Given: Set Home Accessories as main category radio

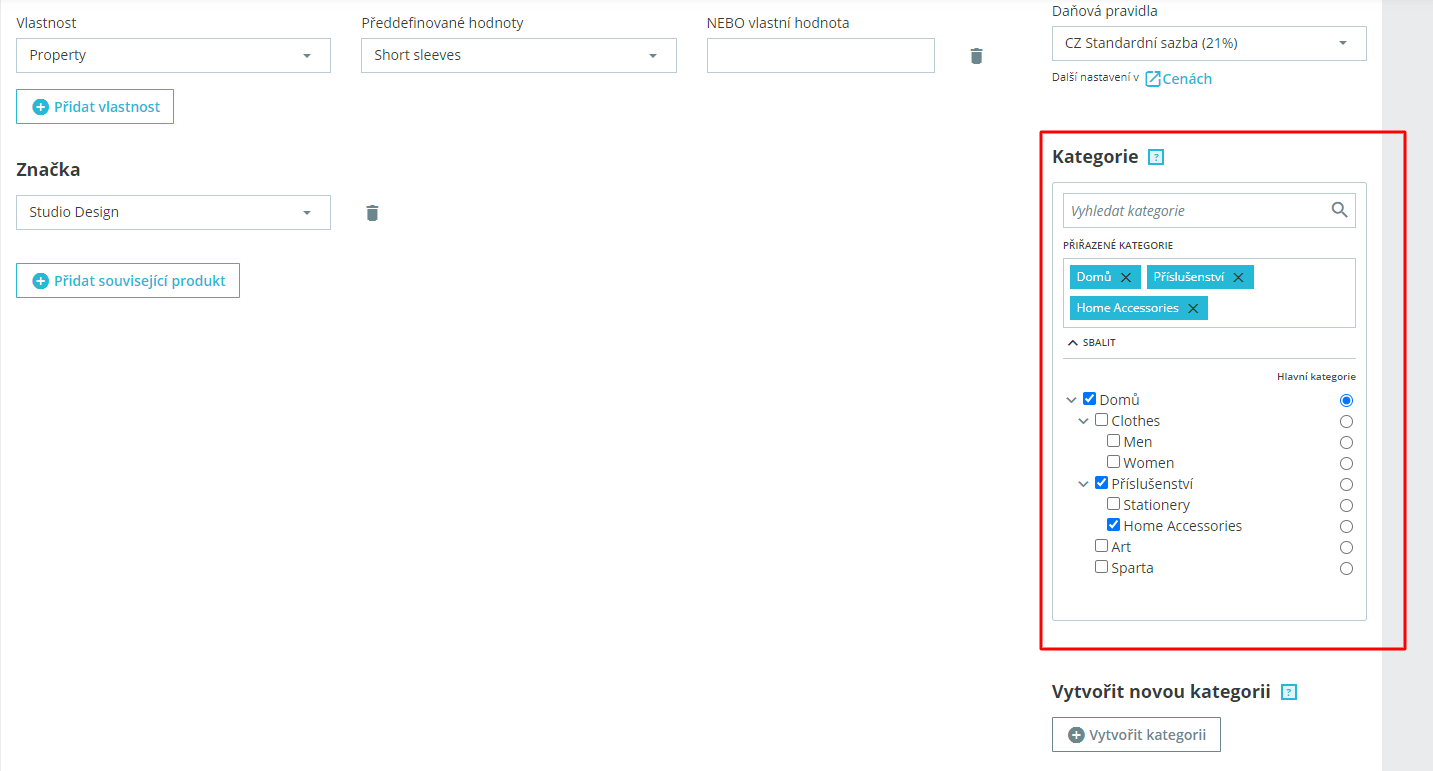Looking at the screenshot, I should [x=1346, y=526].
